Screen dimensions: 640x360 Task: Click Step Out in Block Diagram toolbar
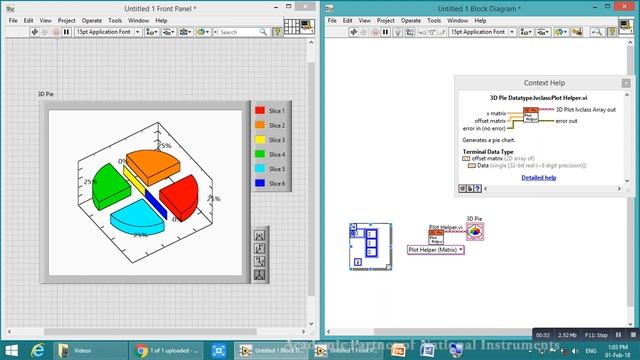441,32
